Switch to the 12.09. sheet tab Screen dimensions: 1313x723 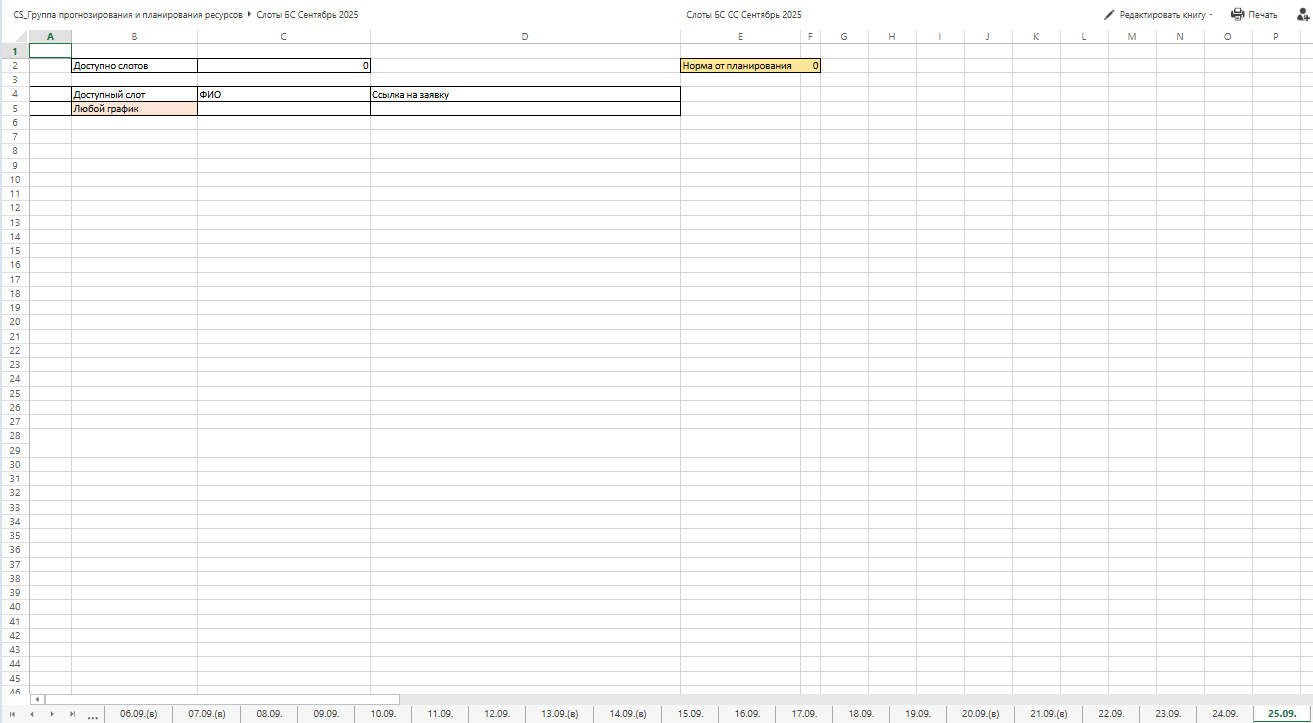[496, 714]
